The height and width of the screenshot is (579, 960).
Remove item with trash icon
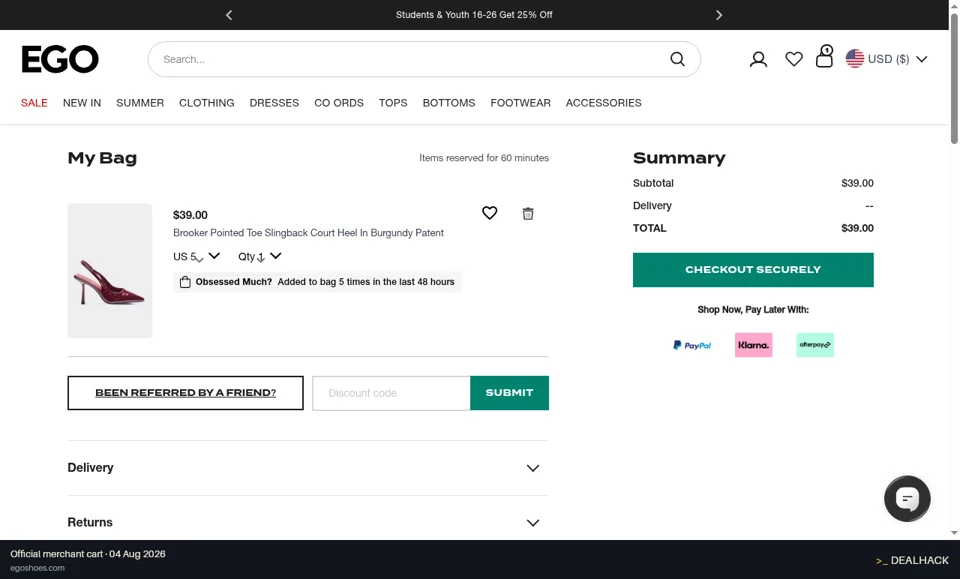pyautogui.click(x=528, y=214)
